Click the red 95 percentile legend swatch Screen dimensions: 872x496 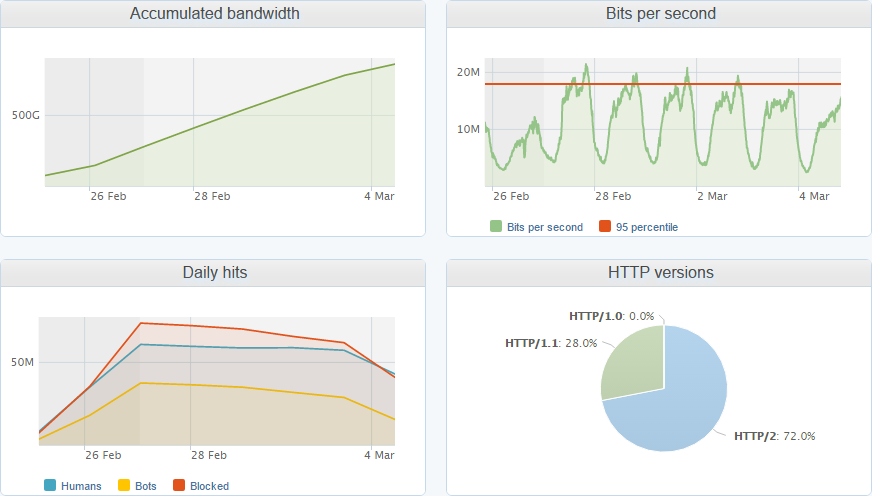click(605, 227)
